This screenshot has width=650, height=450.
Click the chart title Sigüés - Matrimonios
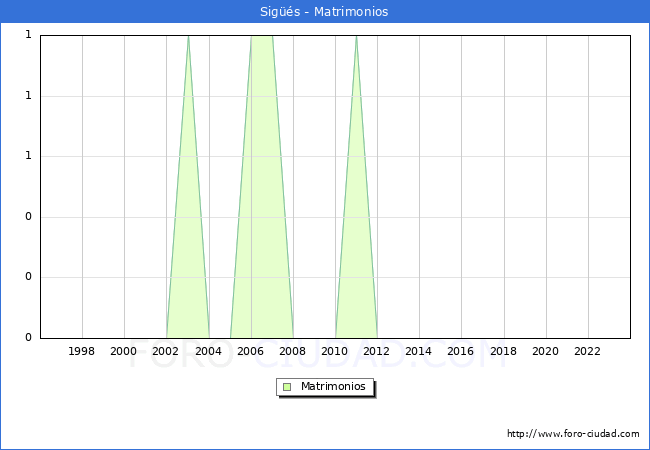pos(325,12)
